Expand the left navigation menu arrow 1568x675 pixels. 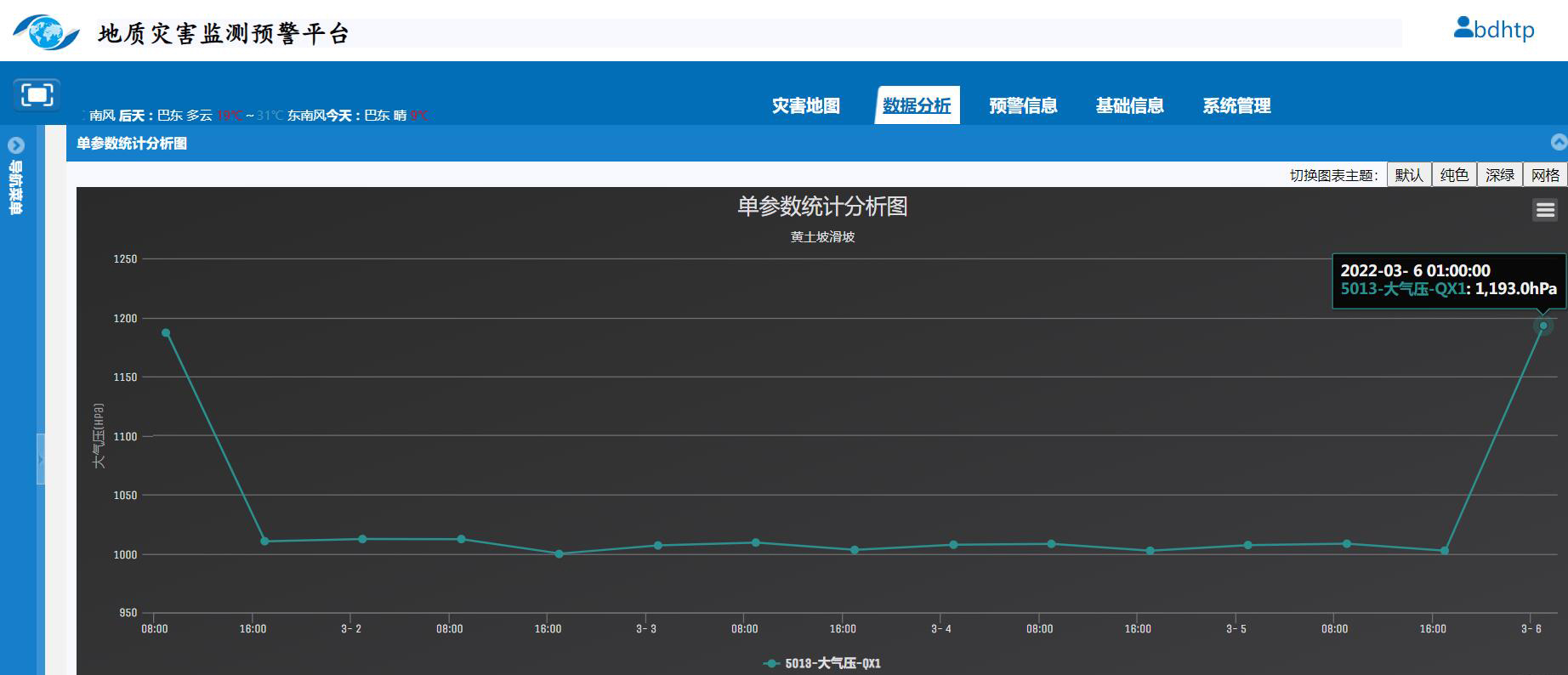tap(16, 145)
